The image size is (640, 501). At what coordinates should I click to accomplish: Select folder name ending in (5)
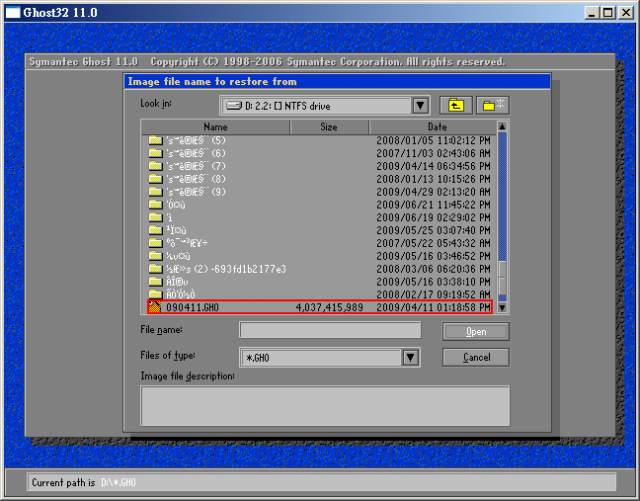coord(196,140)
